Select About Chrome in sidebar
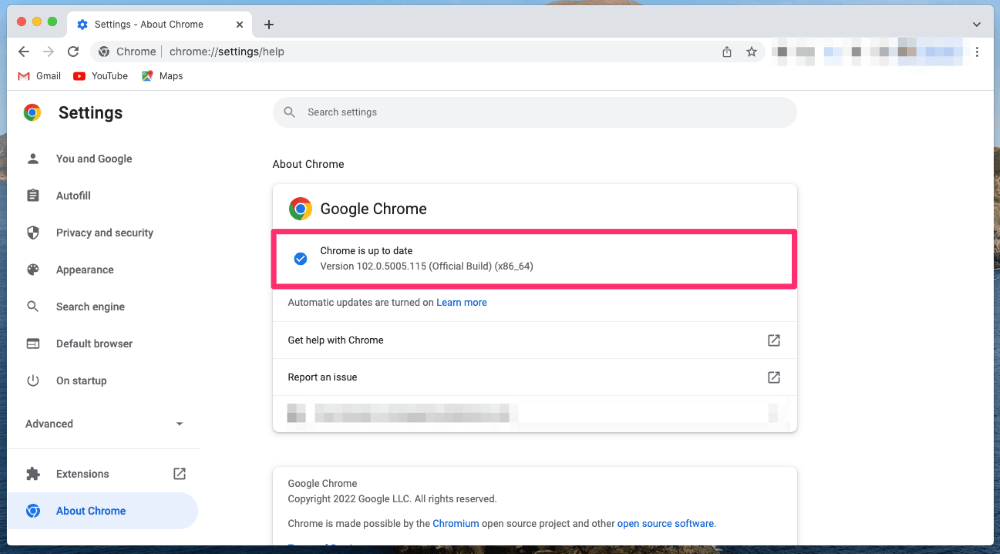Image resolution: width=1000 pixels, height=554 pixels. click(103, 511)
